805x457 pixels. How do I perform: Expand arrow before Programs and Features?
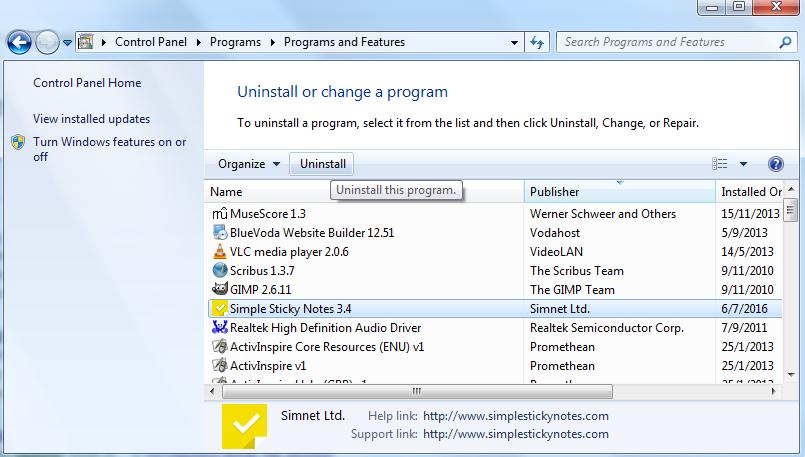tap(273, 42)
